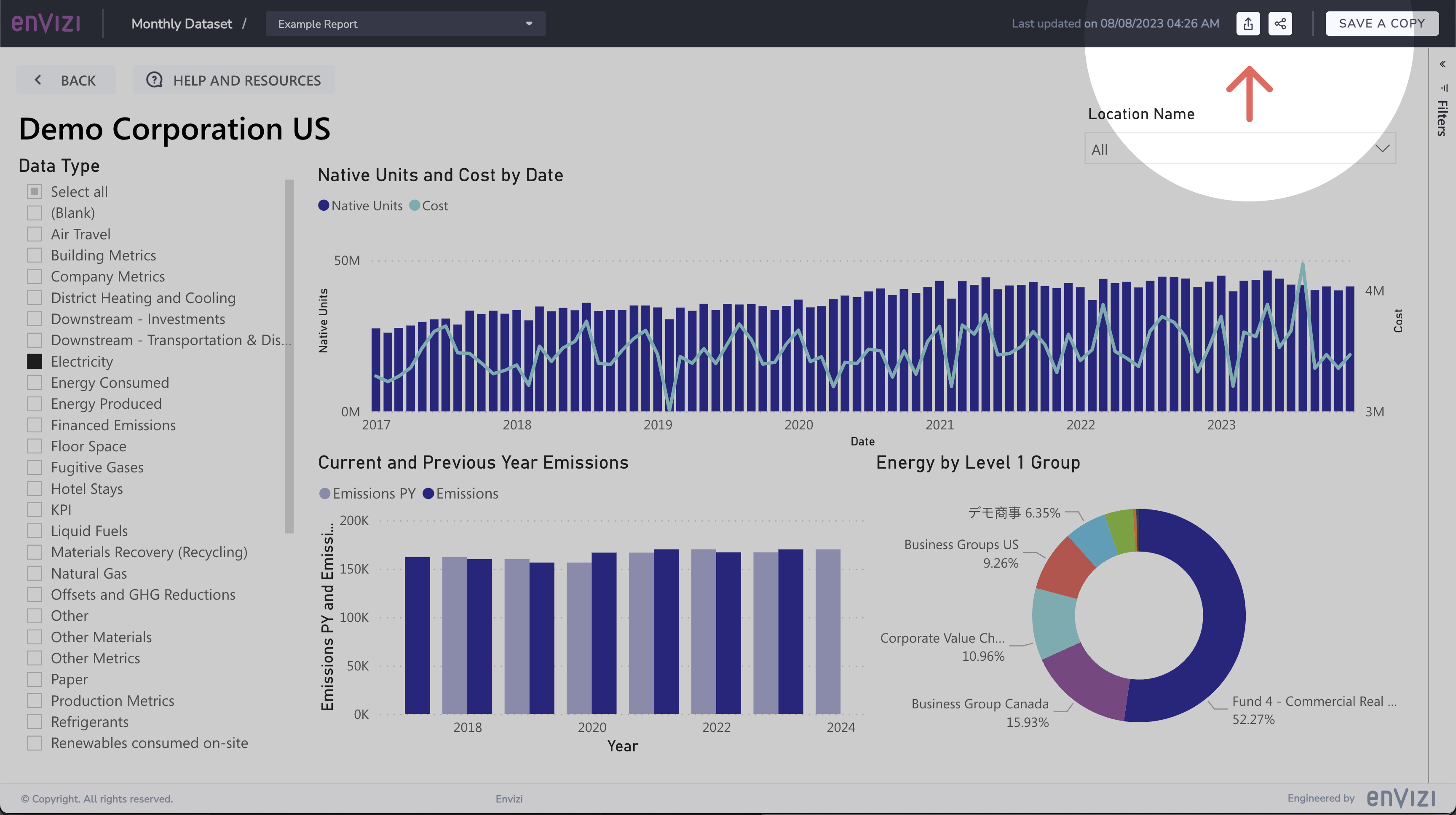The image size is (1456, 815).
Task: Click the Demo Corporation US title
Action: click(174, 129)
